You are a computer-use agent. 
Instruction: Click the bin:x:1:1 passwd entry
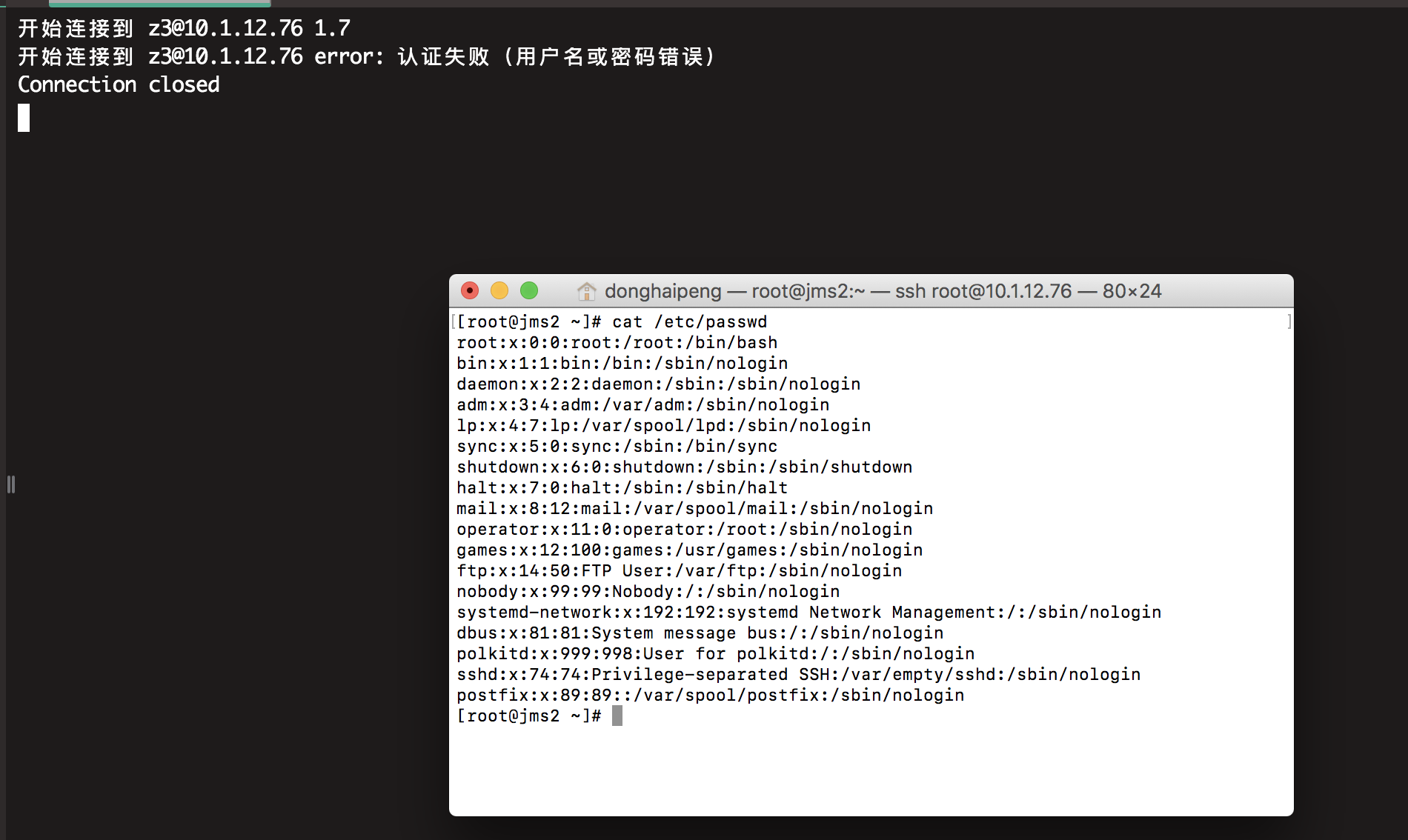tap(622, 363)
